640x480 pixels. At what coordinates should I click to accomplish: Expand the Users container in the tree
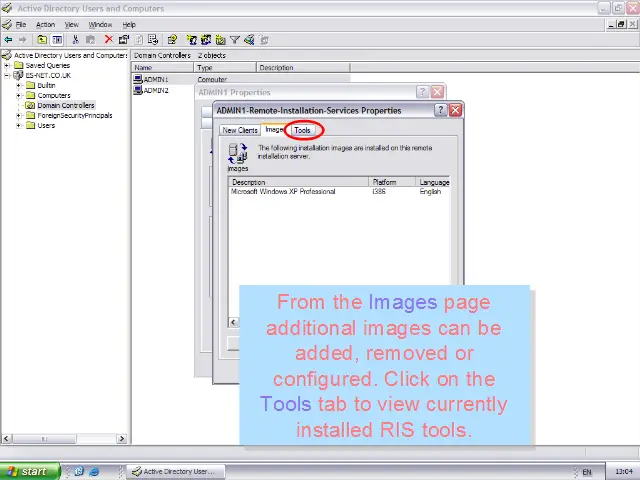point(19,125)
